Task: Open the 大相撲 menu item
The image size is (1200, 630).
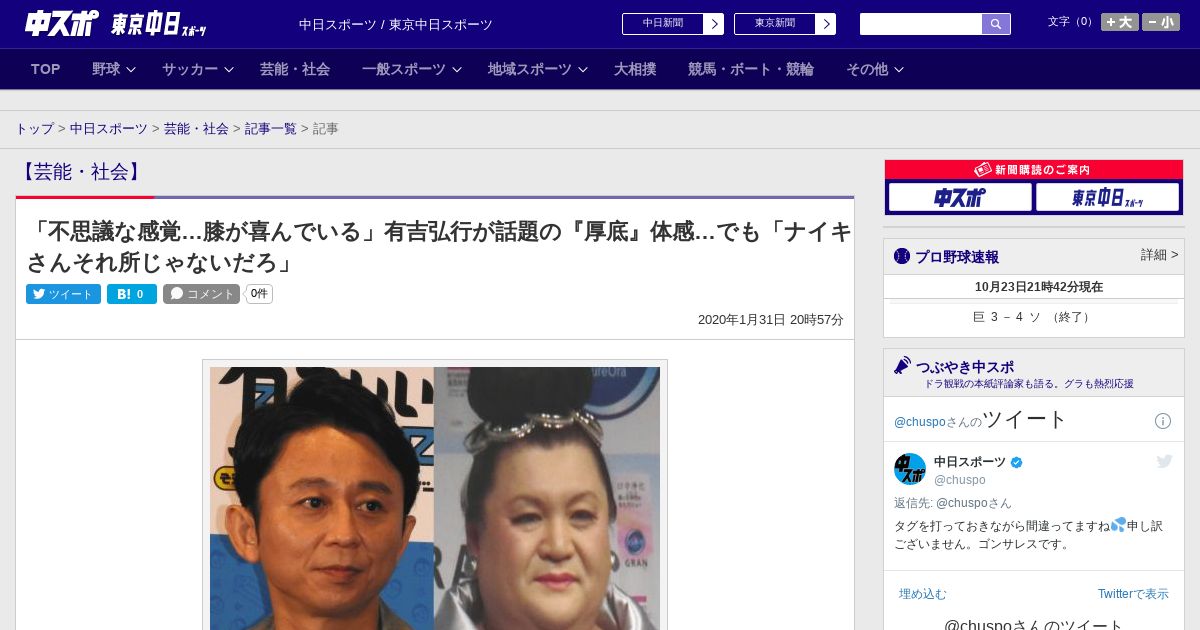Action: (634, 69)
